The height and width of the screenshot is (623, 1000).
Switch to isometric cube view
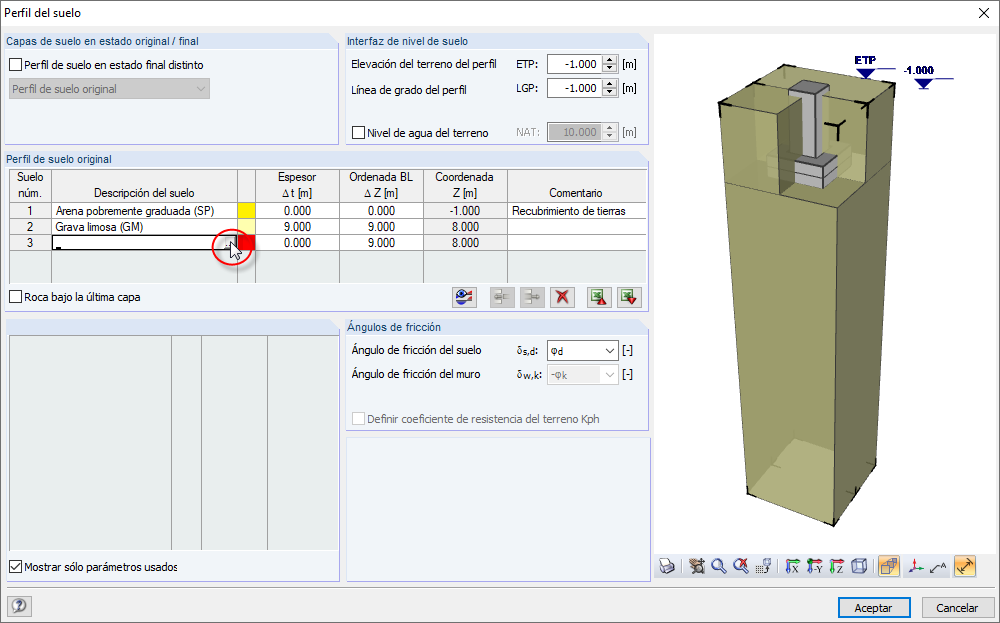coord(859,566)
